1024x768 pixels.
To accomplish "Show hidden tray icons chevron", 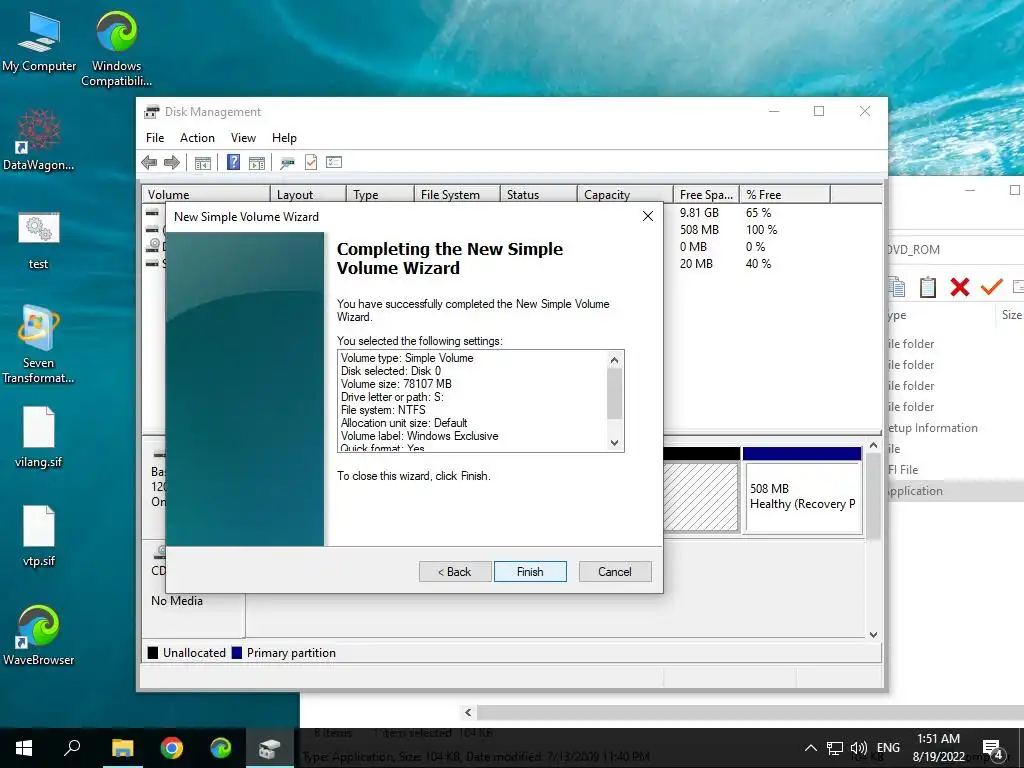I will [810, 748].
